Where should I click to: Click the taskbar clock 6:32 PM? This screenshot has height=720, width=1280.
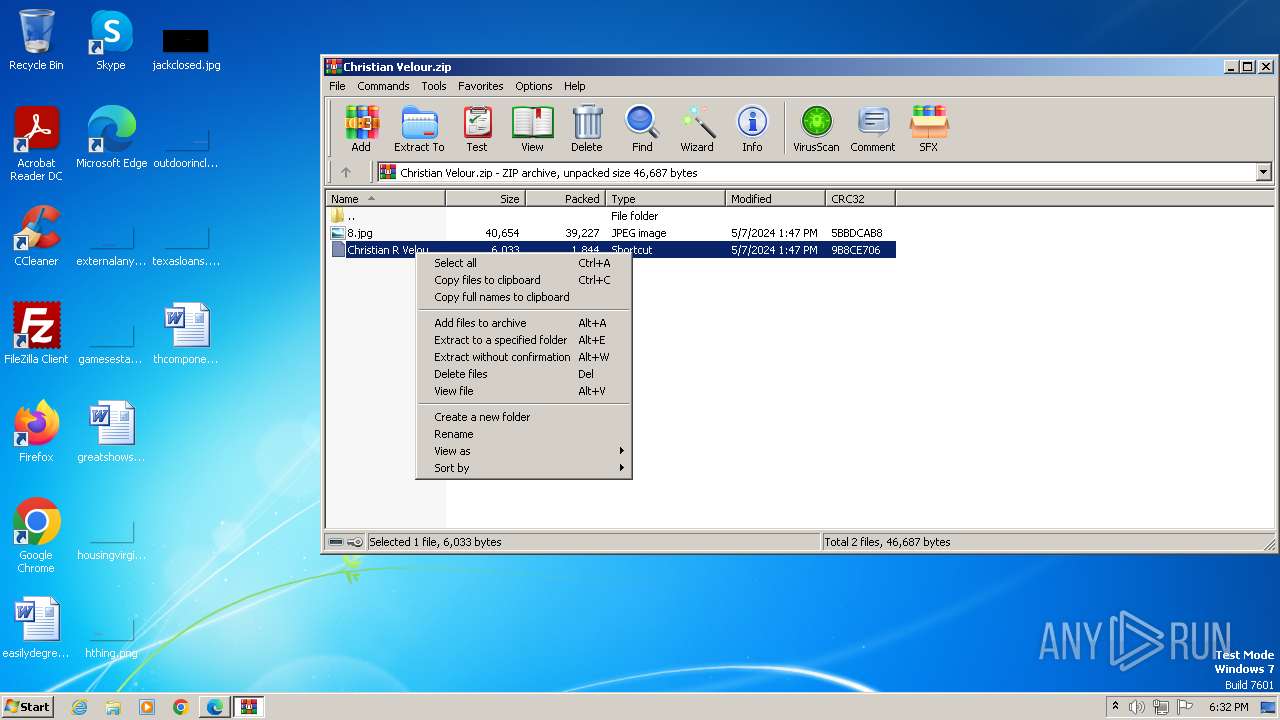click(x=1228, y=707)
